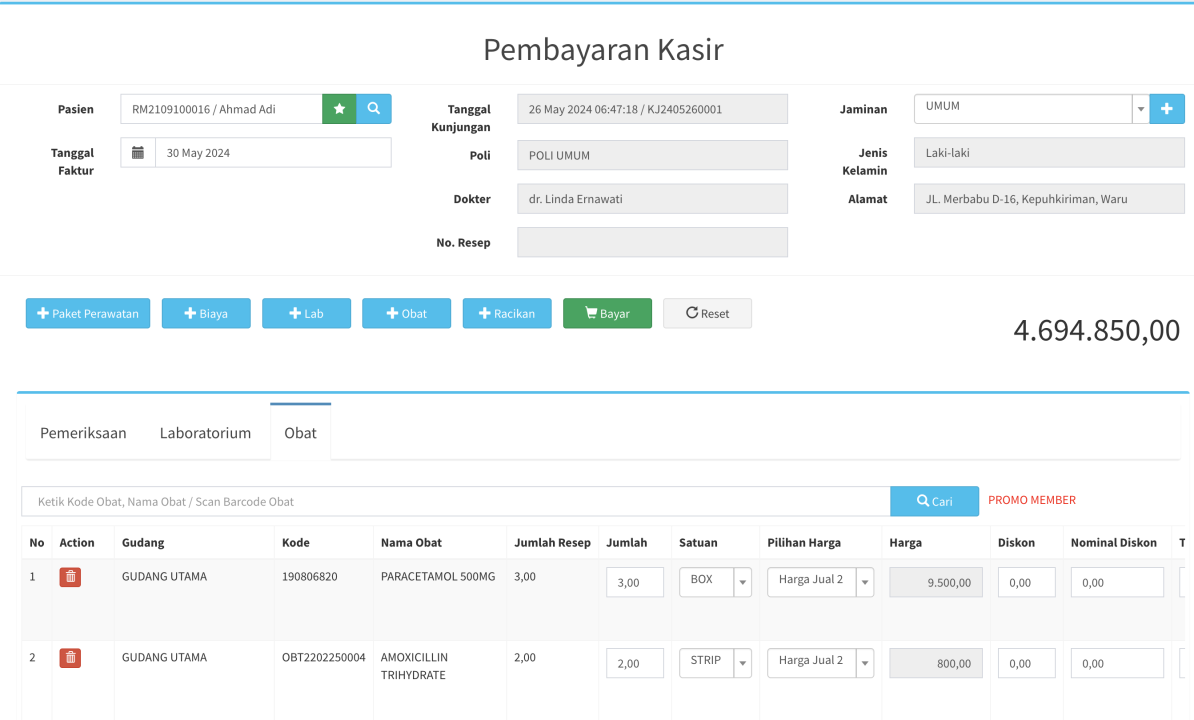Delete the Paracetamol 500MG row with trash icon
1194x720 pixels.
pyautogui.click(x=70, y=577)
